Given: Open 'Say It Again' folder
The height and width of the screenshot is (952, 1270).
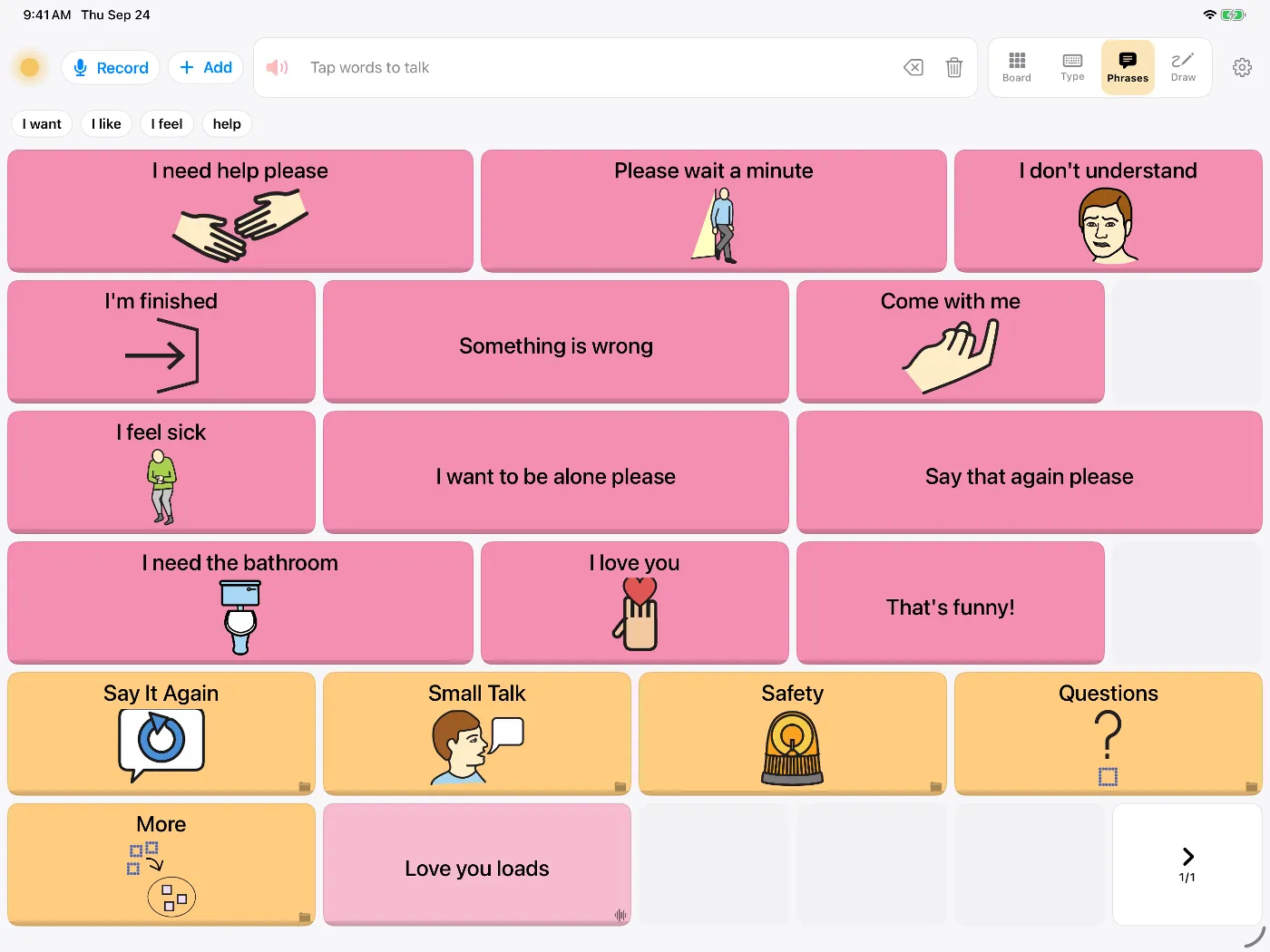Looking at the screenshot, I should coord(161,733).
